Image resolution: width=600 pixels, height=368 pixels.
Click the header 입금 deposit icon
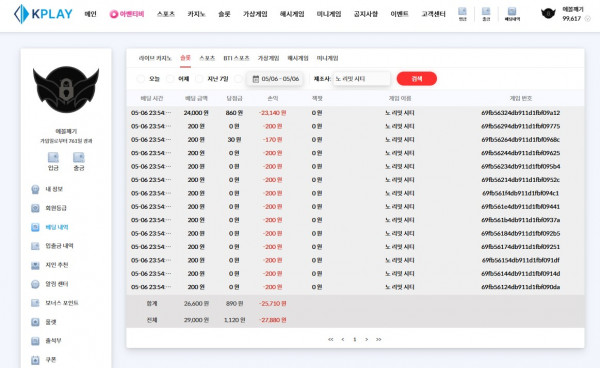462,14
